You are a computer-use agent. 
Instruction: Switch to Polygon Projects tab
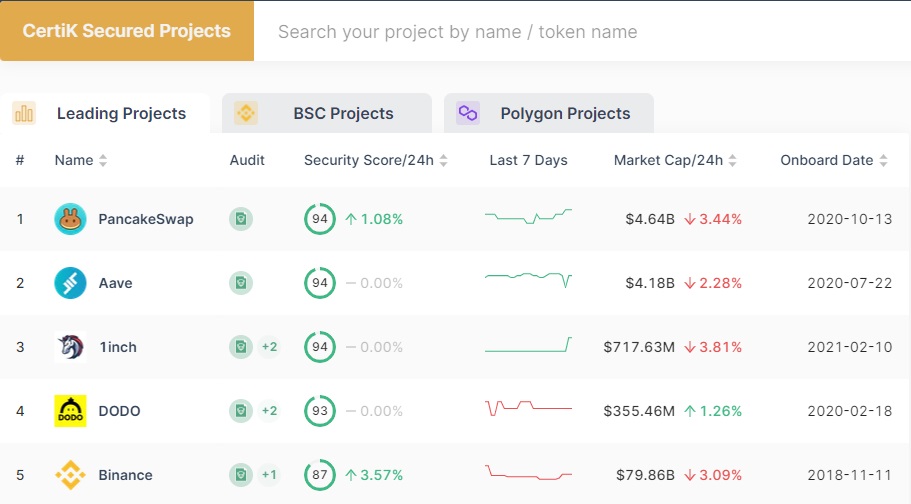coord(549,113)
